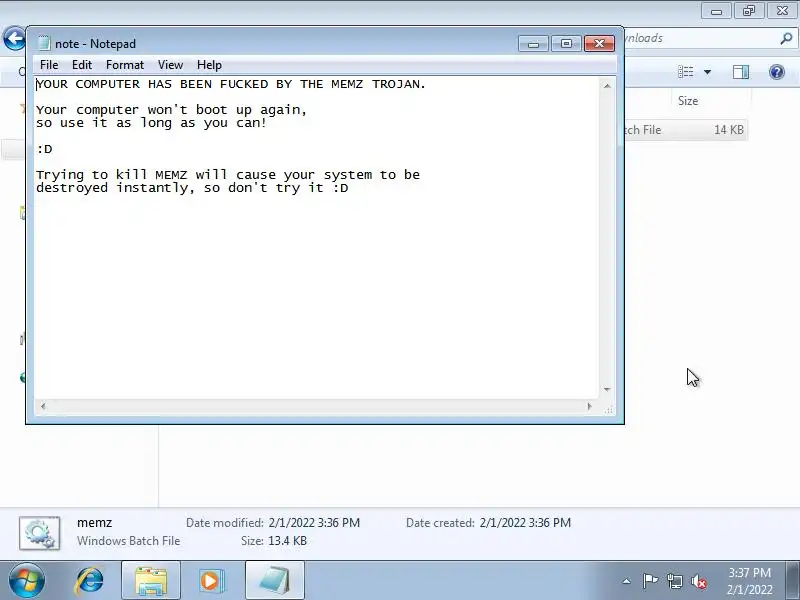This screenshot has height=600, width=800.
Task: Click the line 'Trying to kill MEMZ will cause'
Action: (228, 175)
